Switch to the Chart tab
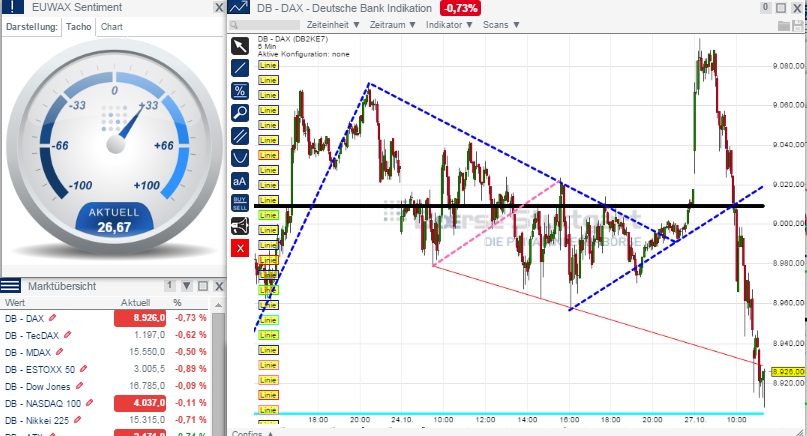 click(x=112, y=27)
